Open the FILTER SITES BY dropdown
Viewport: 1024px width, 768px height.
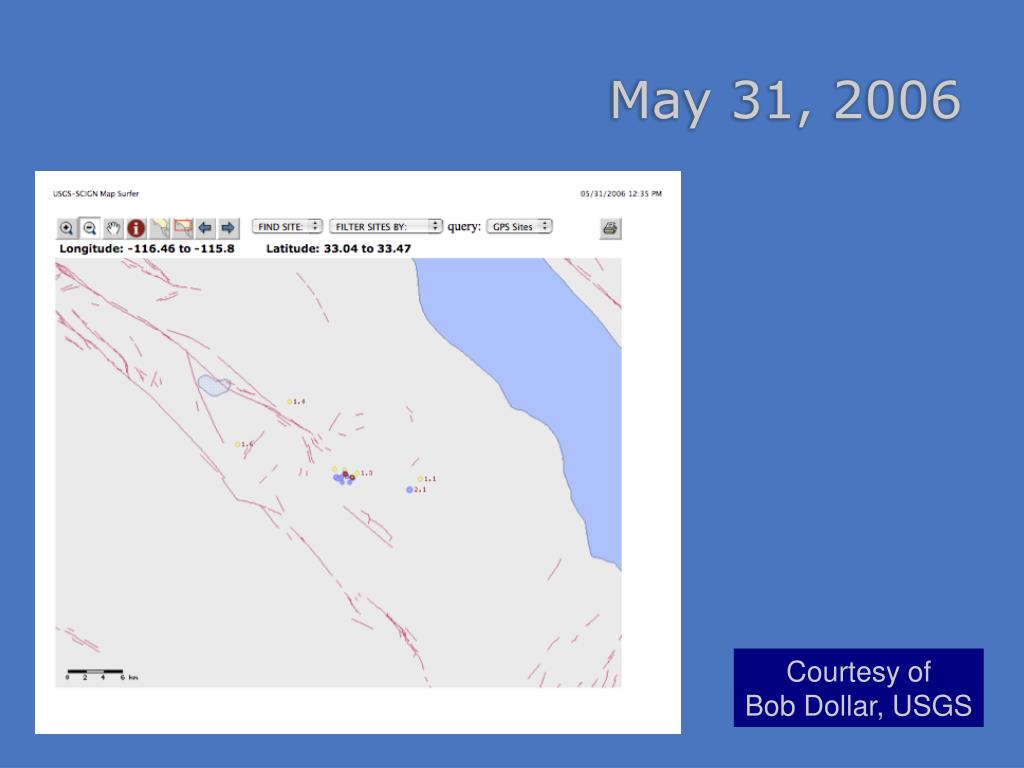click(x=385, y=227)
